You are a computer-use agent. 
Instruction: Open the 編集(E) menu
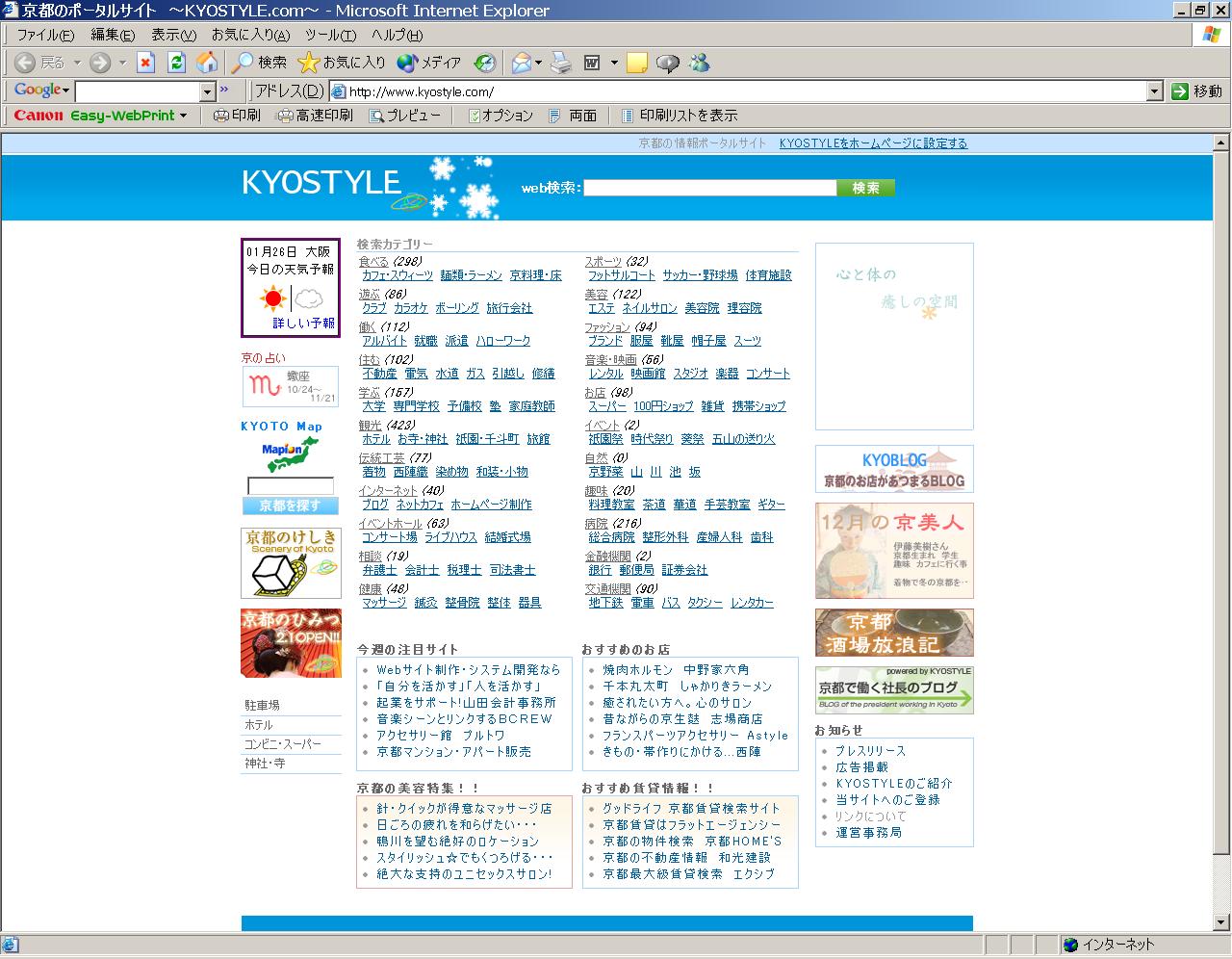point(112,36)
